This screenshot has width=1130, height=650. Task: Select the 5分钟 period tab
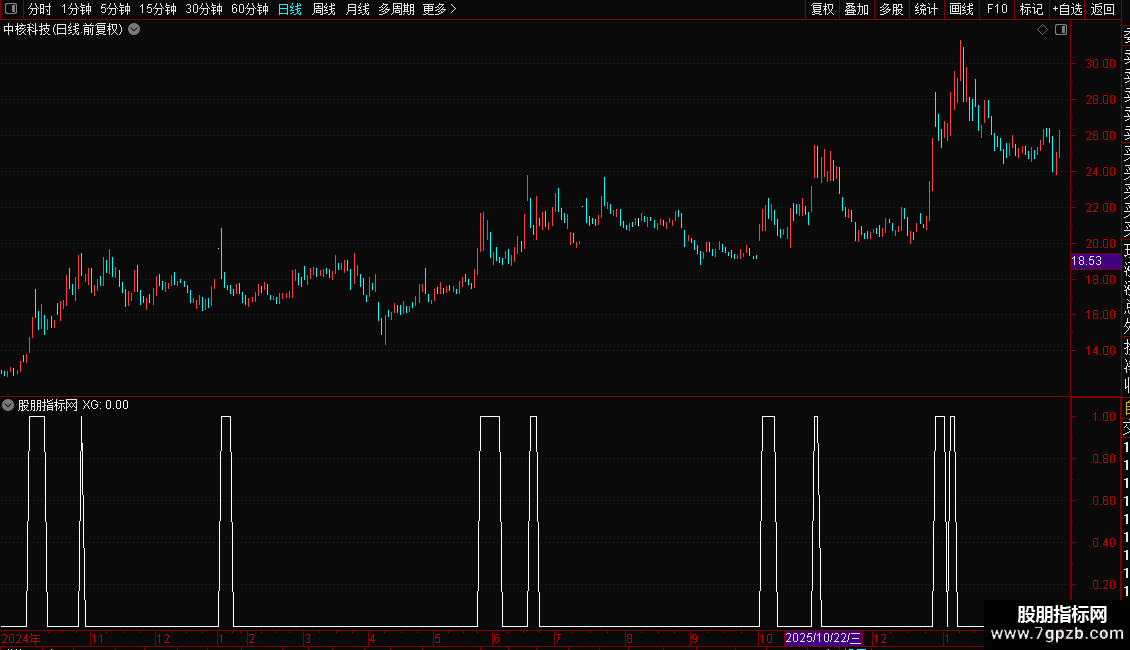coord(115,9)
